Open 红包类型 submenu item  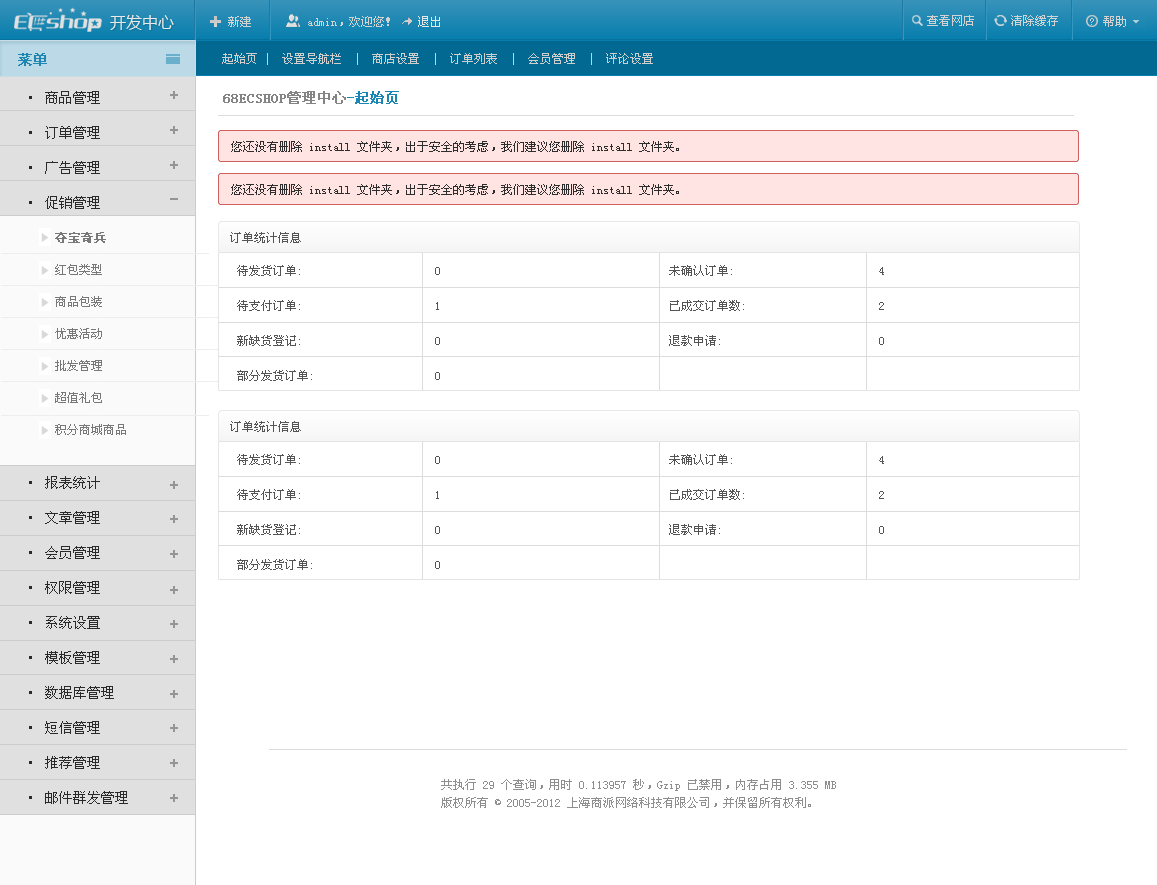[78, 270]
